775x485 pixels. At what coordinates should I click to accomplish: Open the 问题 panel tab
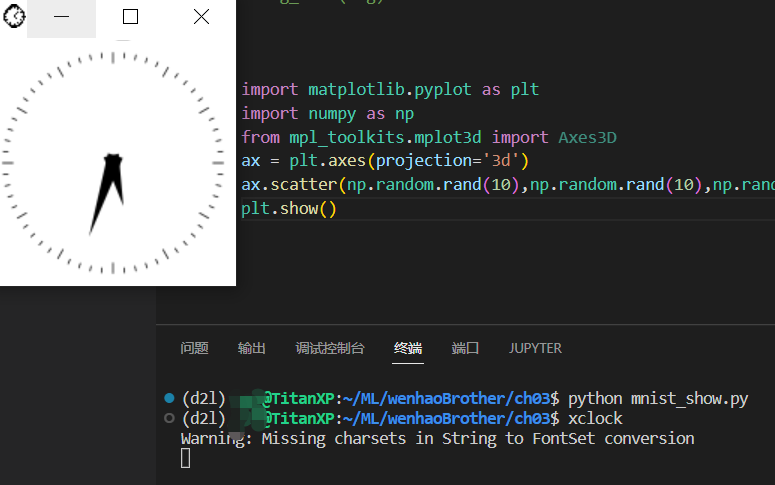[x=194, y=348]
